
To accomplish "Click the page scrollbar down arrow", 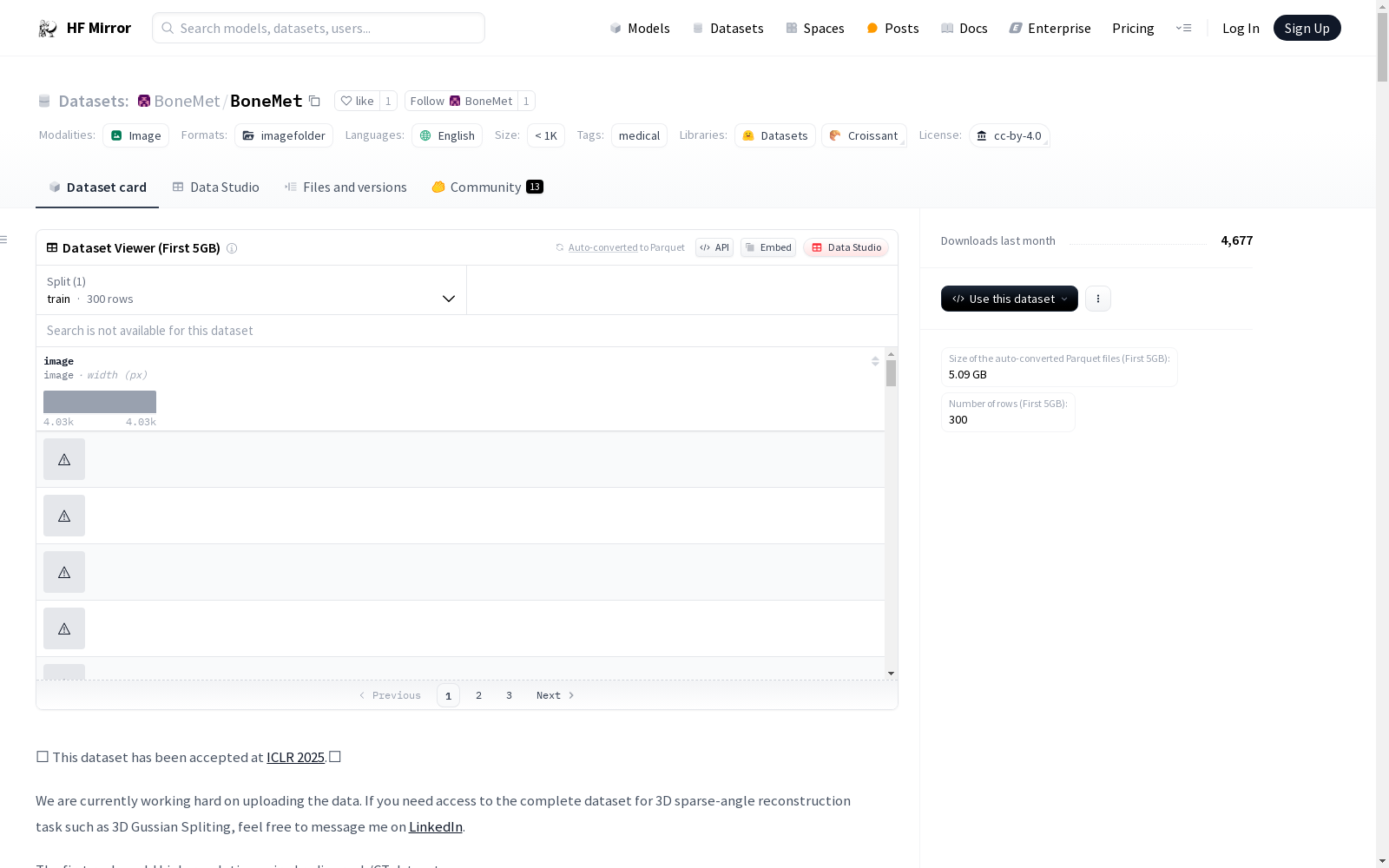I will [1382, 861].
